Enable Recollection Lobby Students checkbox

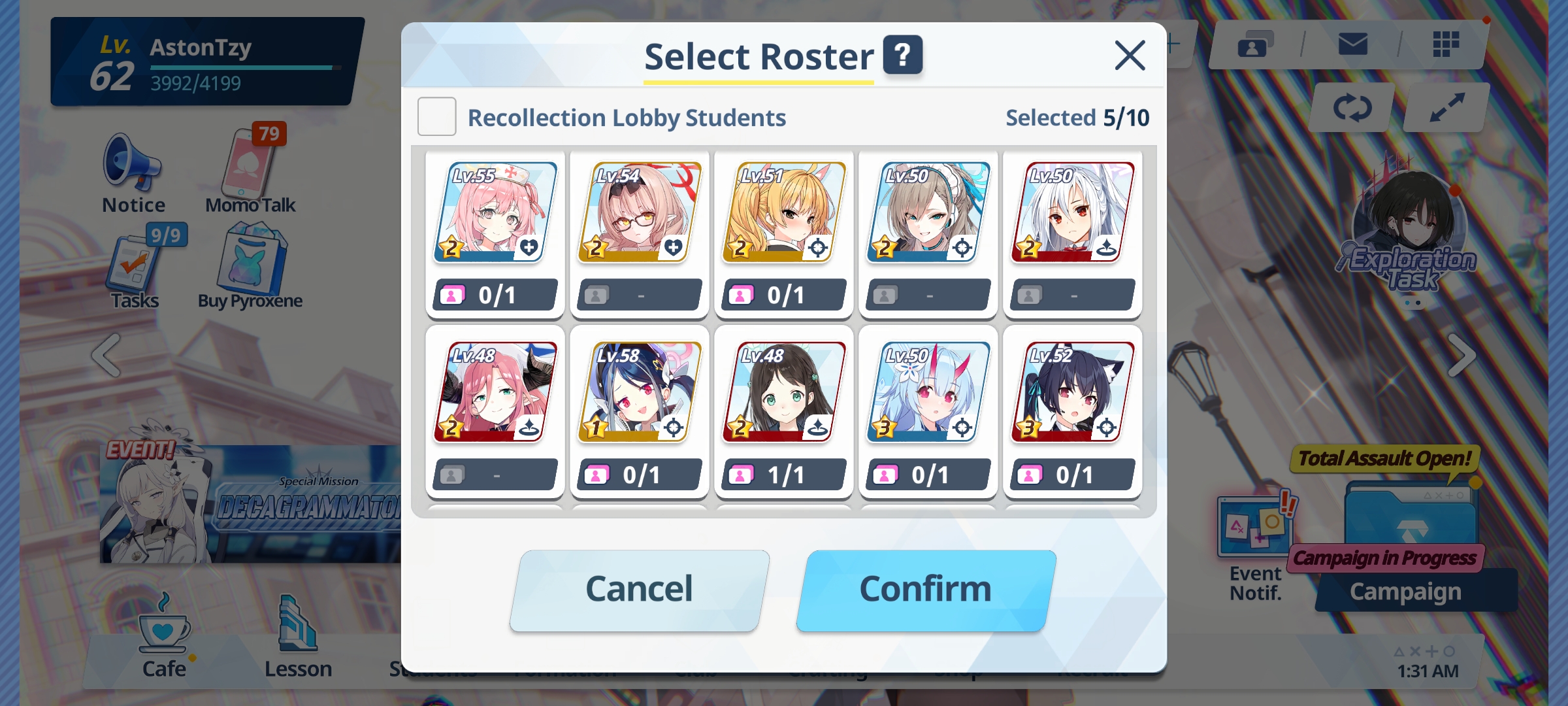[437, 116]
